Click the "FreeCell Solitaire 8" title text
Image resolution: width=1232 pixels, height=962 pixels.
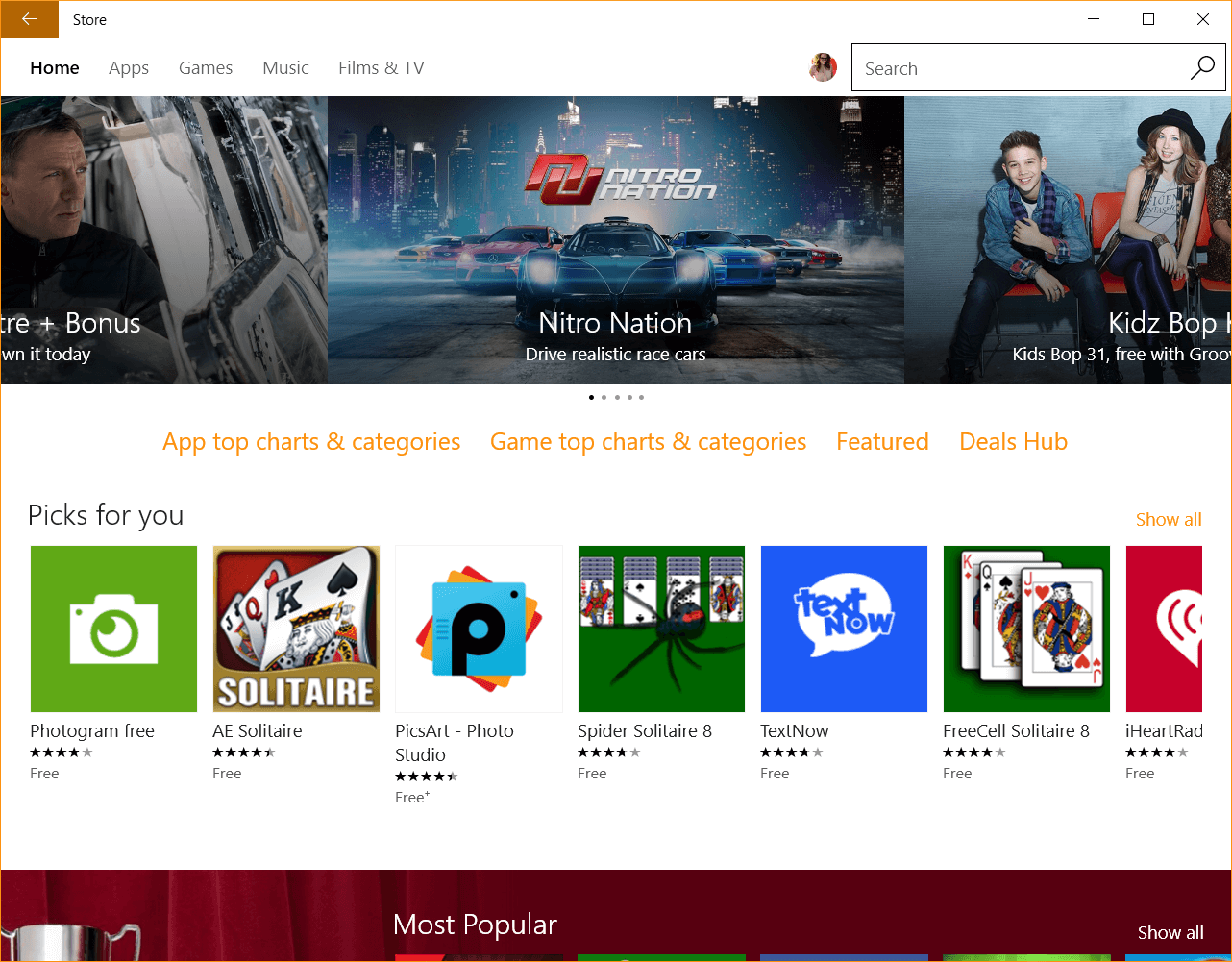pyautogui.click(x=1017, y=731)
